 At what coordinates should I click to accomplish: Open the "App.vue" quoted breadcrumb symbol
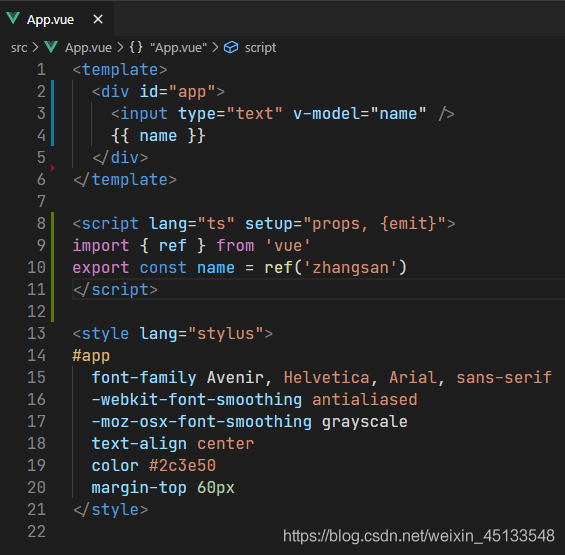pyautogui.click(x=178, y=48)
